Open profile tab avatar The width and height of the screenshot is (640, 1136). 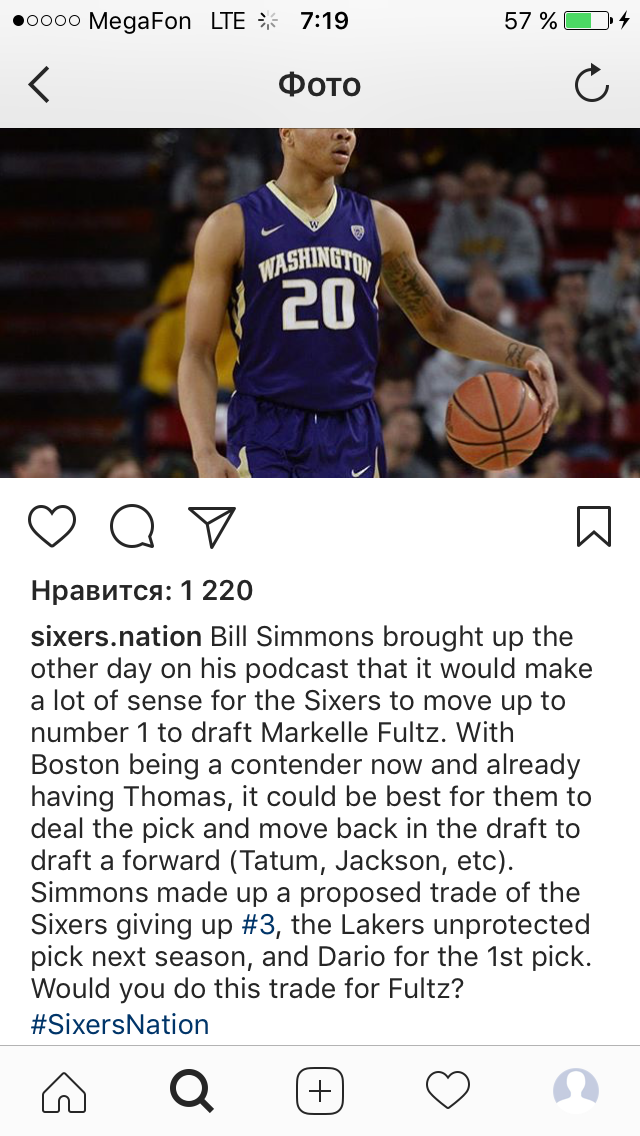[576, 1090]
